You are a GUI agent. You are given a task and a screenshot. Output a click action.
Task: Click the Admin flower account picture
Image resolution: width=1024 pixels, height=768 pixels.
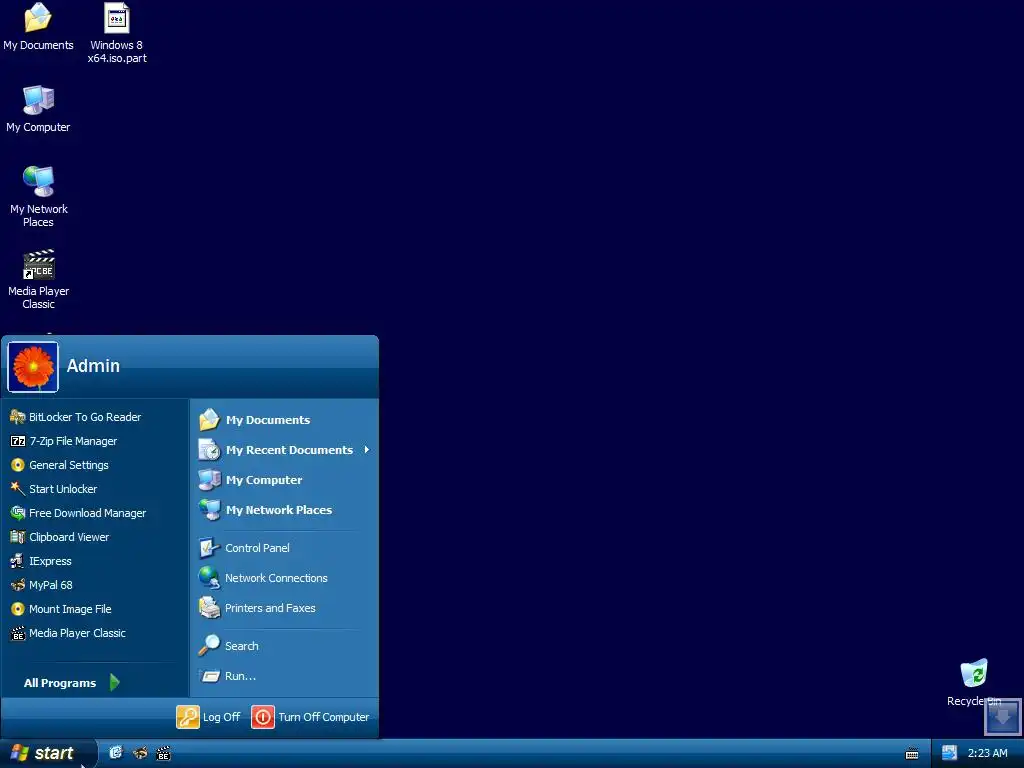click(33, 366)
